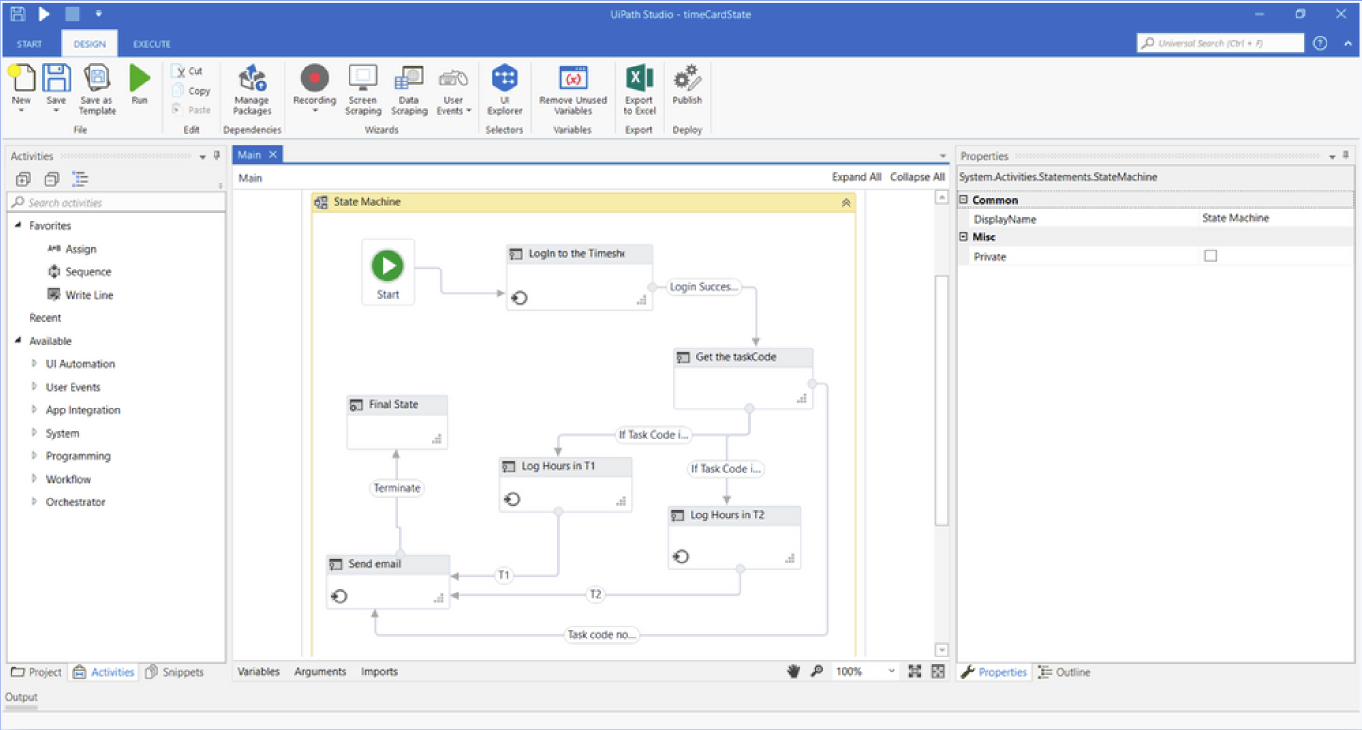The width and height of the screenshot is (1362, 730).
Task: Open User Events dropdown
Action: pyautogui.click(x=453, y=89)
